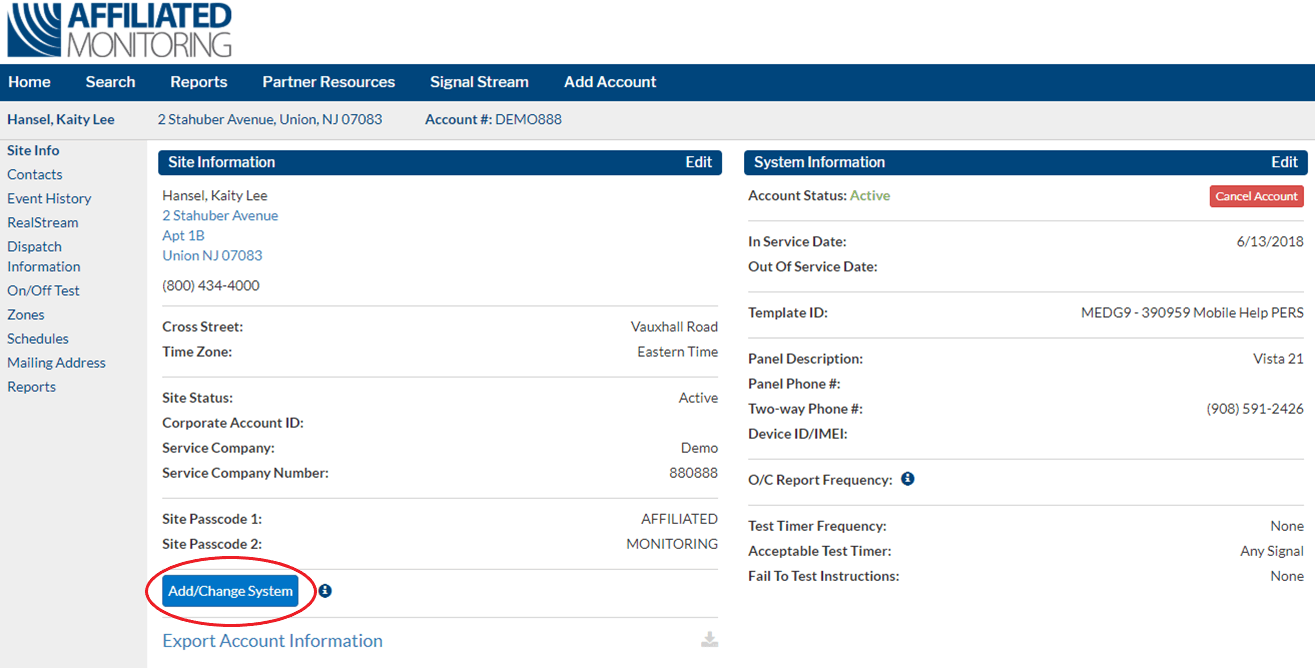Open Contacts in sidebar
Image resolution: width=1315 pixels, height=668 pixels.
35,174
